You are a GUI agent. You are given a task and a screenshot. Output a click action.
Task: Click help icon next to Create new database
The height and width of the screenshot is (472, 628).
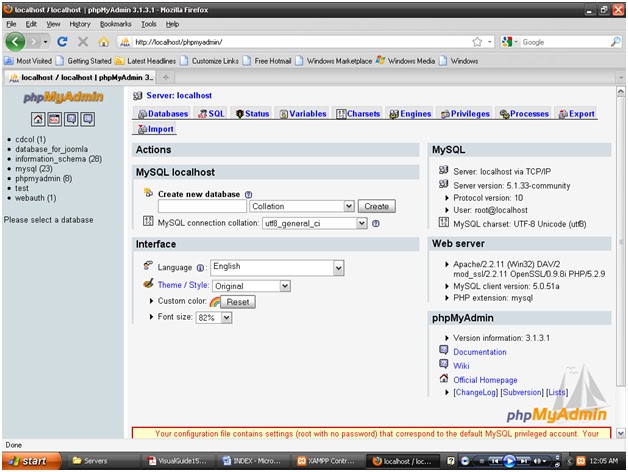click(x=248, y=194)
